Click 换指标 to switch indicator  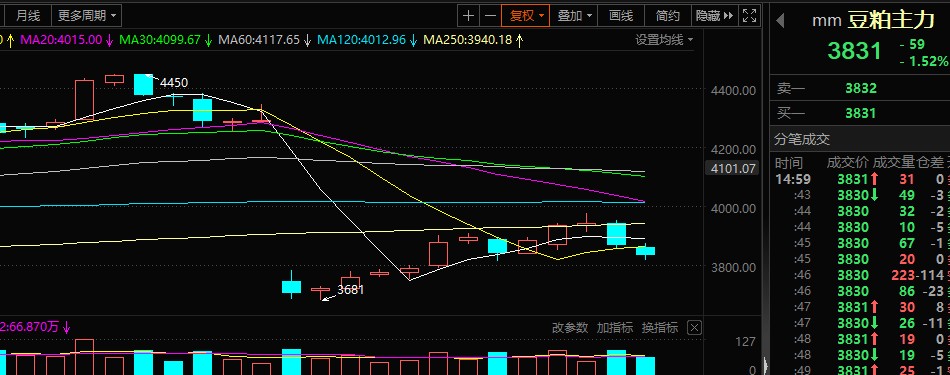click(x=660, y=328)
